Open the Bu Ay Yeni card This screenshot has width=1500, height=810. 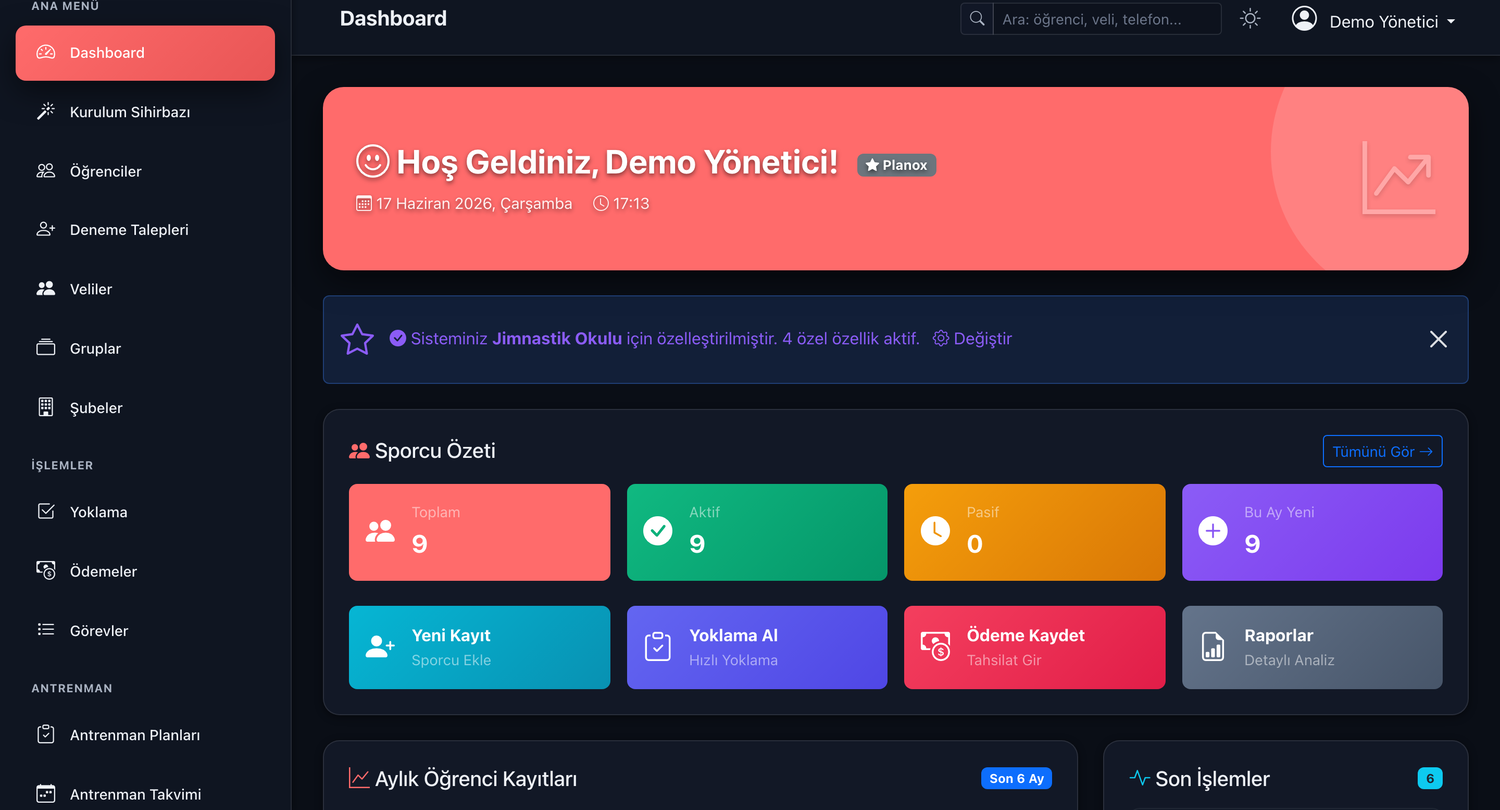click(x=1312, y=532)
